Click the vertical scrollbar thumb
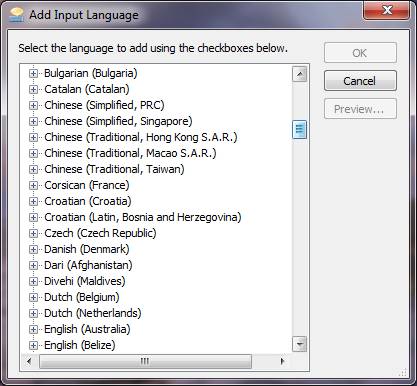This screenshot has width=417, height=386. (x=299, y=129)
